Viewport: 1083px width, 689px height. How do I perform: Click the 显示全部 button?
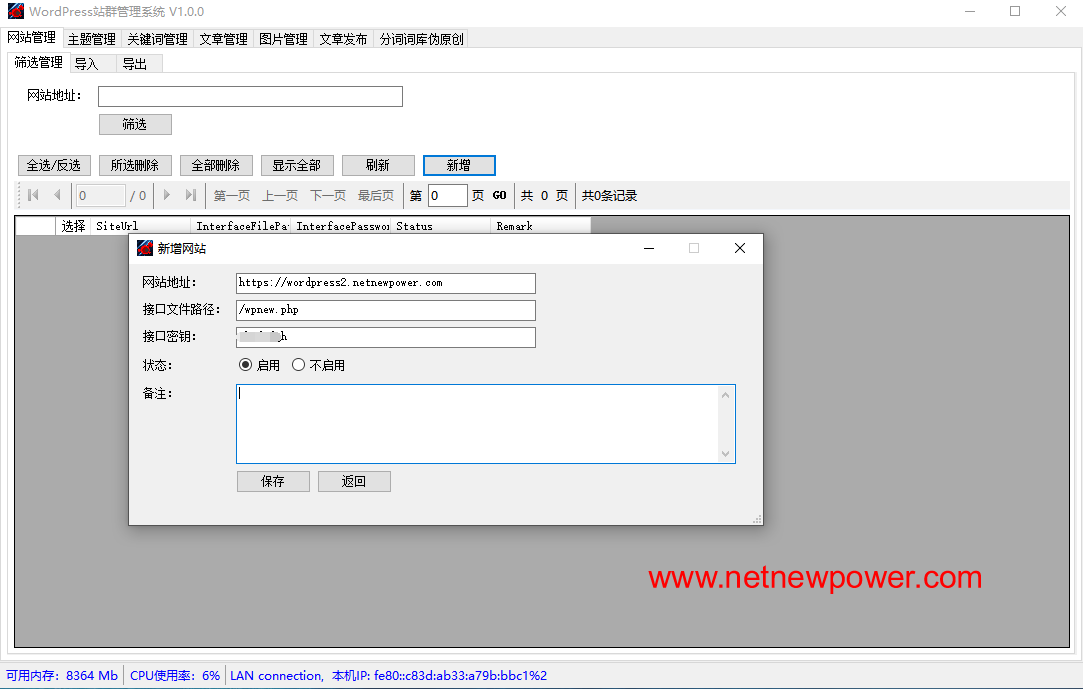tap(296, 166)
